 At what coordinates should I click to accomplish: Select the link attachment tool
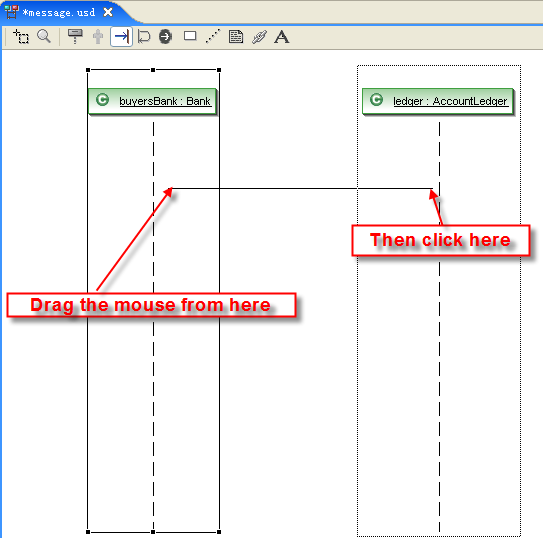pos(259,37)
